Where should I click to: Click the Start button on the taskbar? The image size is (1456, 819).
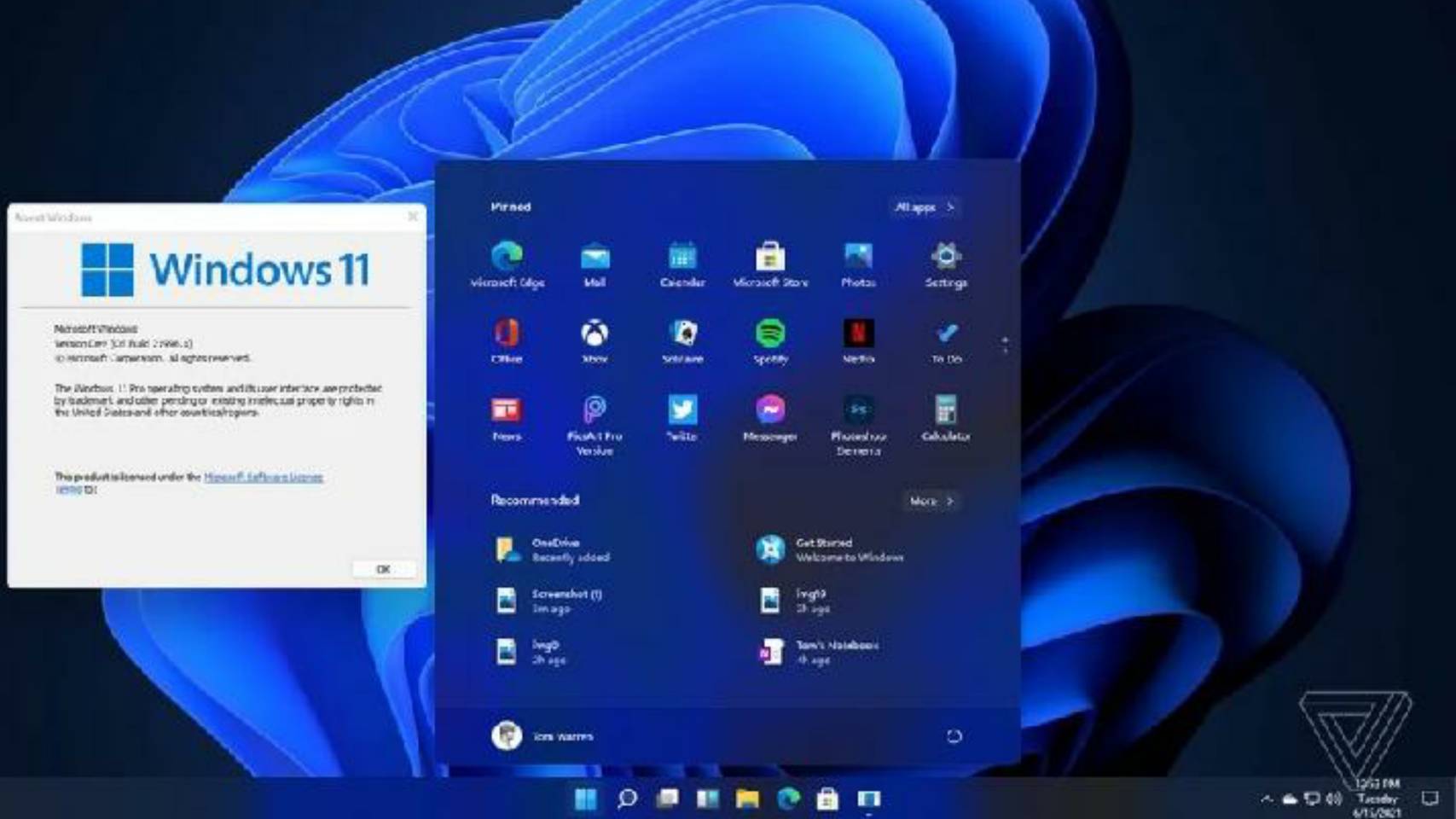[586, 799]
